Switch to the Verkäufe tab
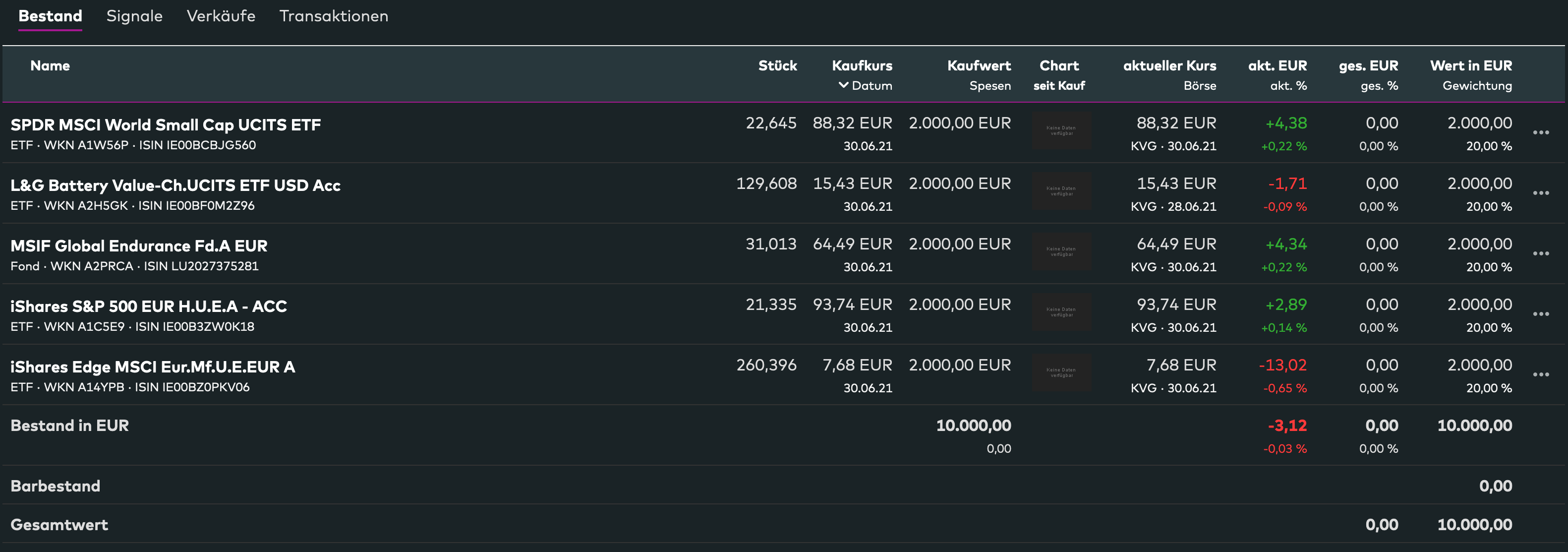 point(221,16)
